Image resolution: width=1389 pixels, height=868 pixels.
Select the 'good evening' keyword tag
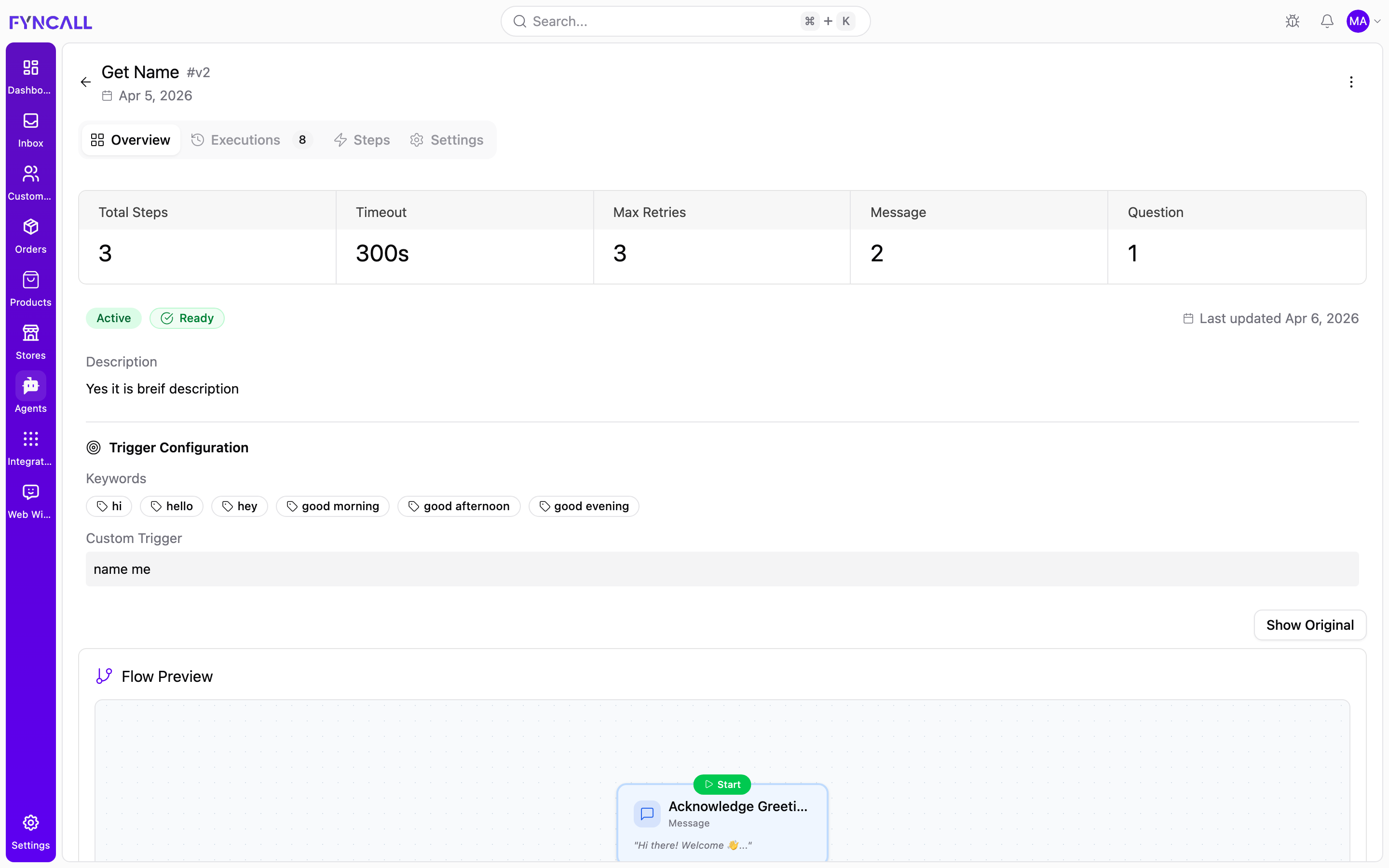click(584, 506)
